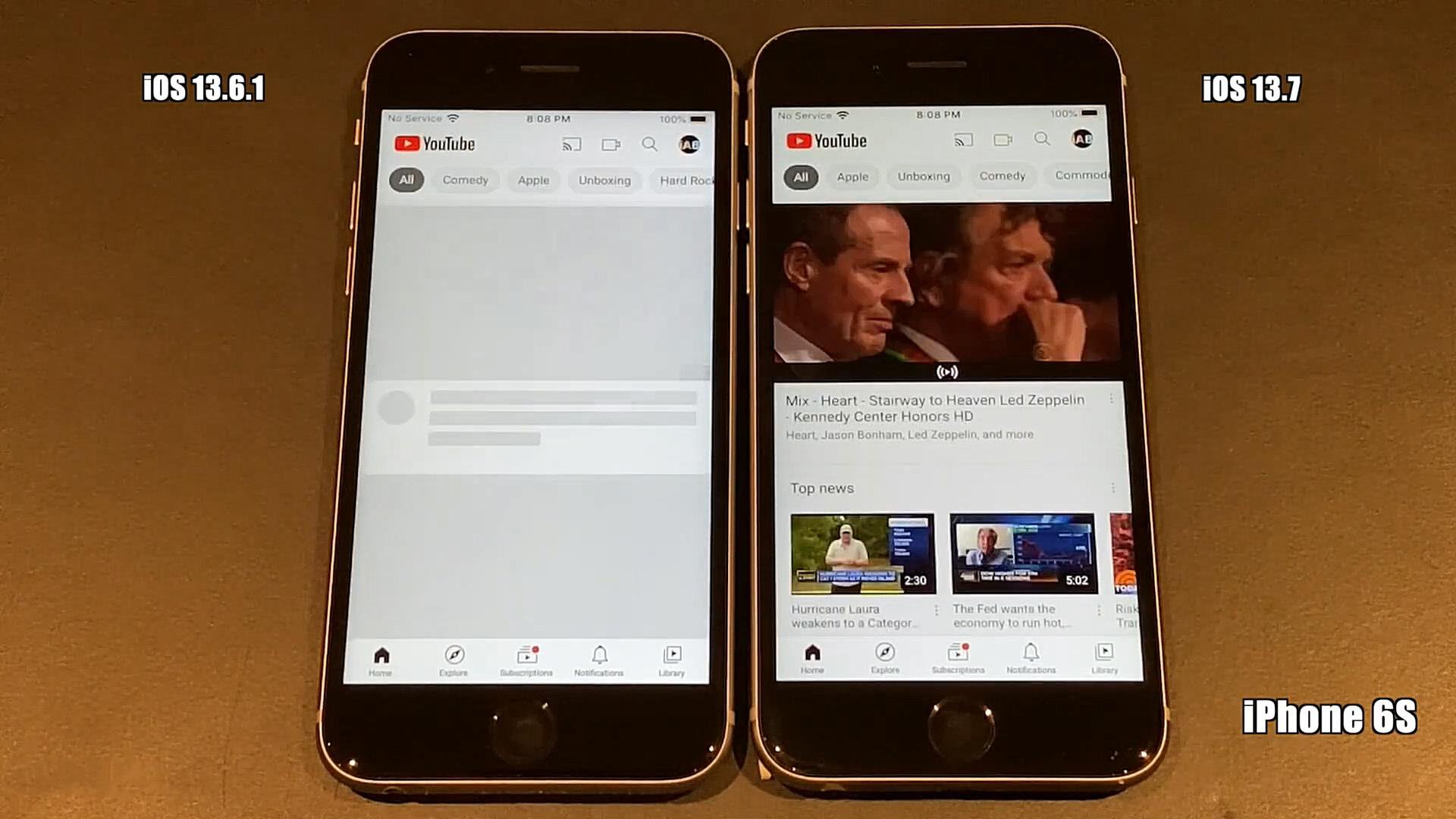Toggle the Apple category filter on iOS 13.7
Viewport: 1456px width, 819px height.
852,176
